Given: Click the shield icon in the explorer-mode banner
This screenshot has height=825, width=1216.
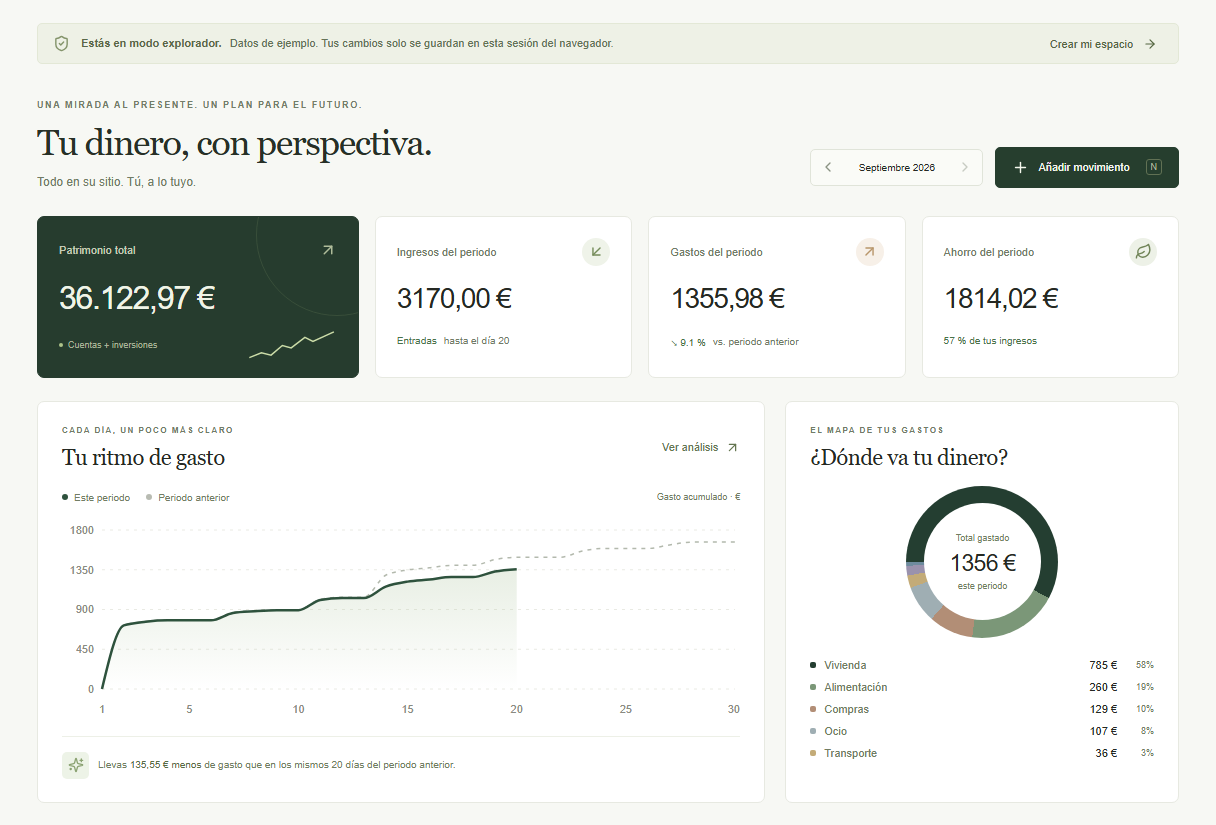Looking at the screenshot, I should (61, 44).
